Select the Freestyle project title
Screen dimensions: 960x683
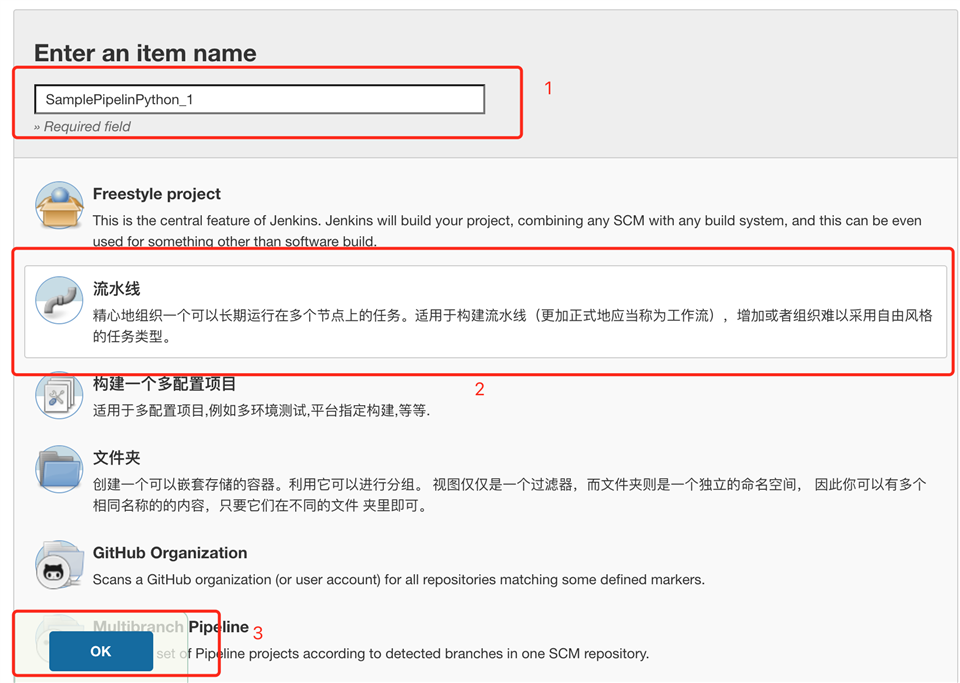pos(157,194)
